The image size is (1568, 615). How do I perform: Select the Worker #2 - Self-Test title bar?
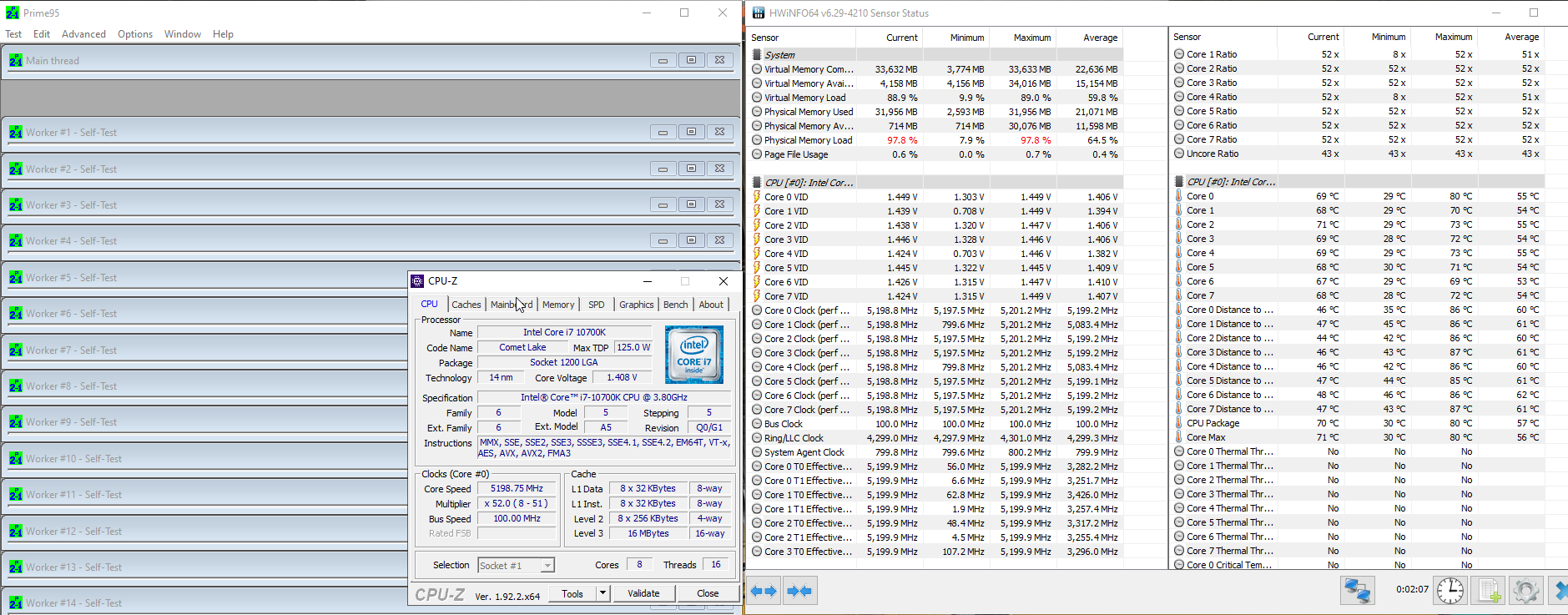point(371,169)
